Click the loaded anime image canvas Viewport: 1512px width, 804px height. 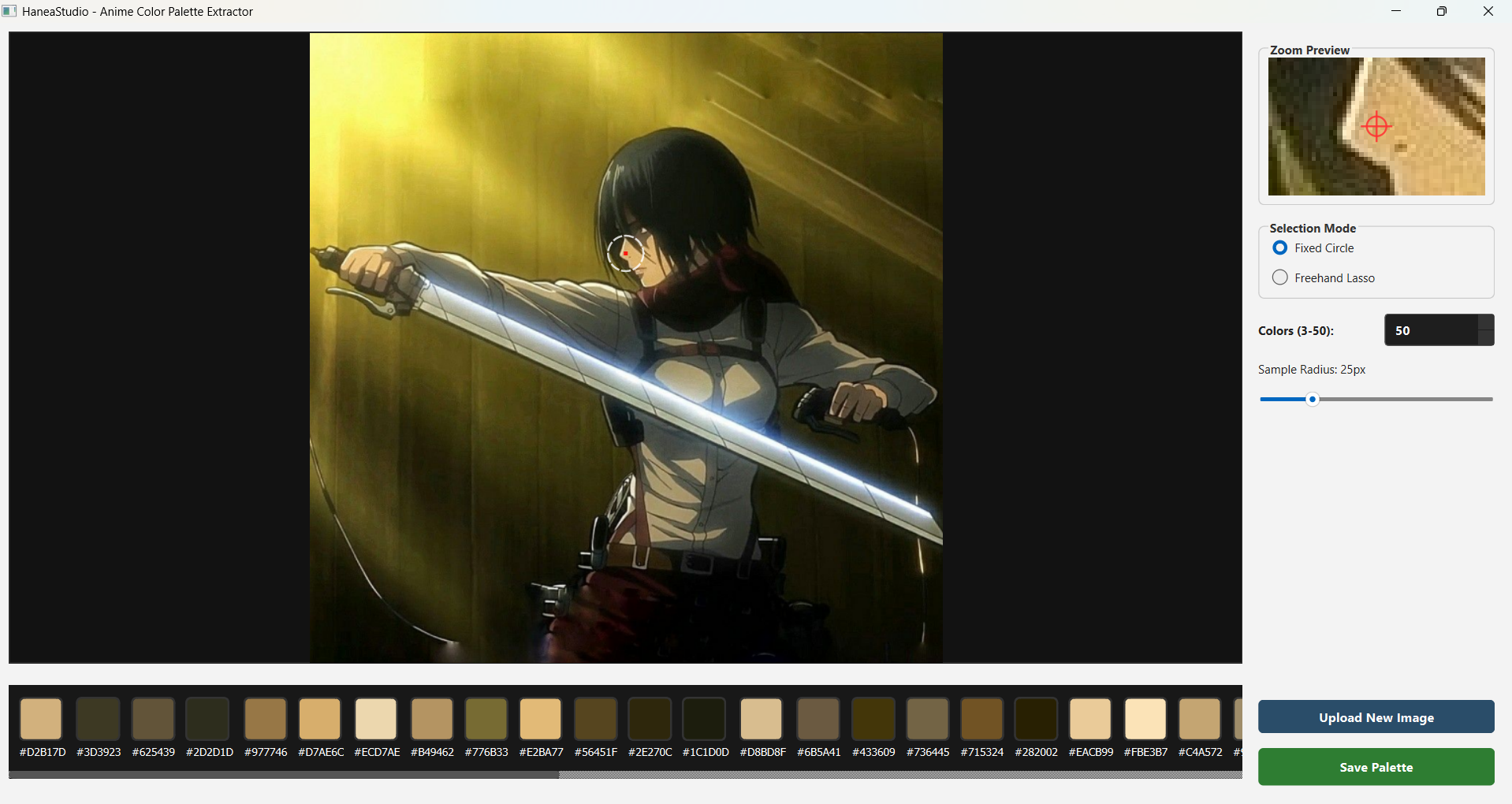[626, 348]
